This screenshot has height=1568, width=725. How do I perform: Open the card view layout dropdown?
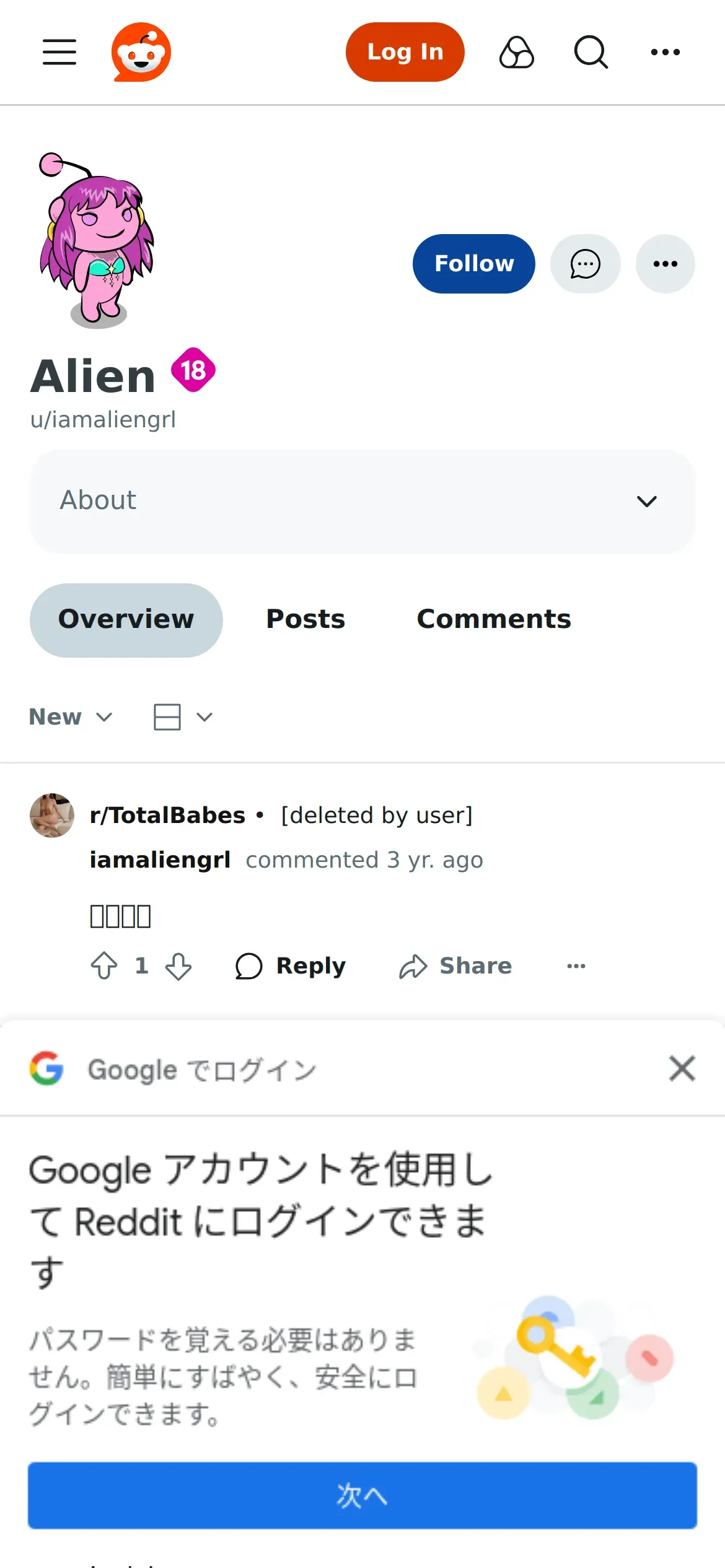coord(183,716)
